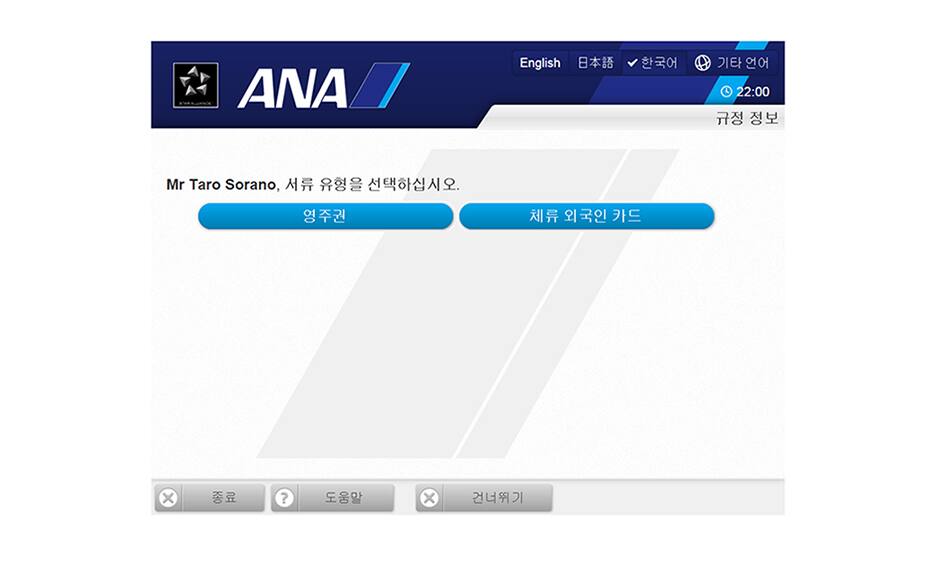Viewport: 930px width, 575px height.
Task: Open help with the 도움말 label
Action: click(x=343, y=497)
